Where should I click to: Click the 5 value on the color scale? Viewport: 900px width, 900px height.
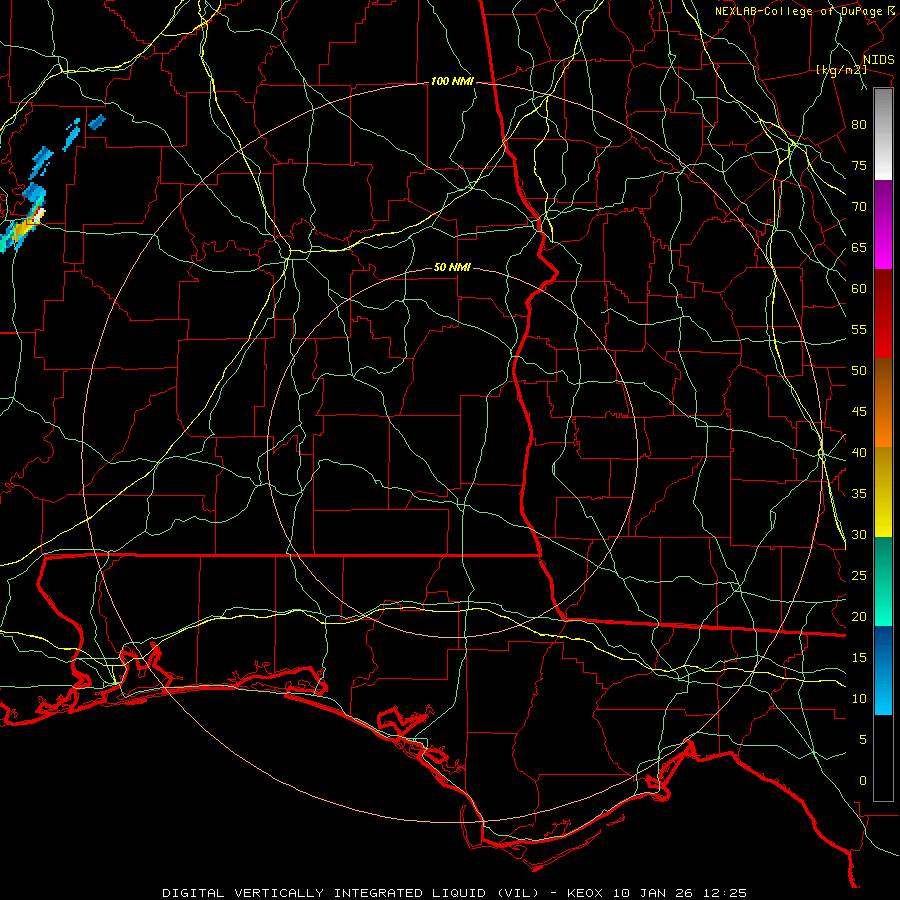tap(863, 740)
